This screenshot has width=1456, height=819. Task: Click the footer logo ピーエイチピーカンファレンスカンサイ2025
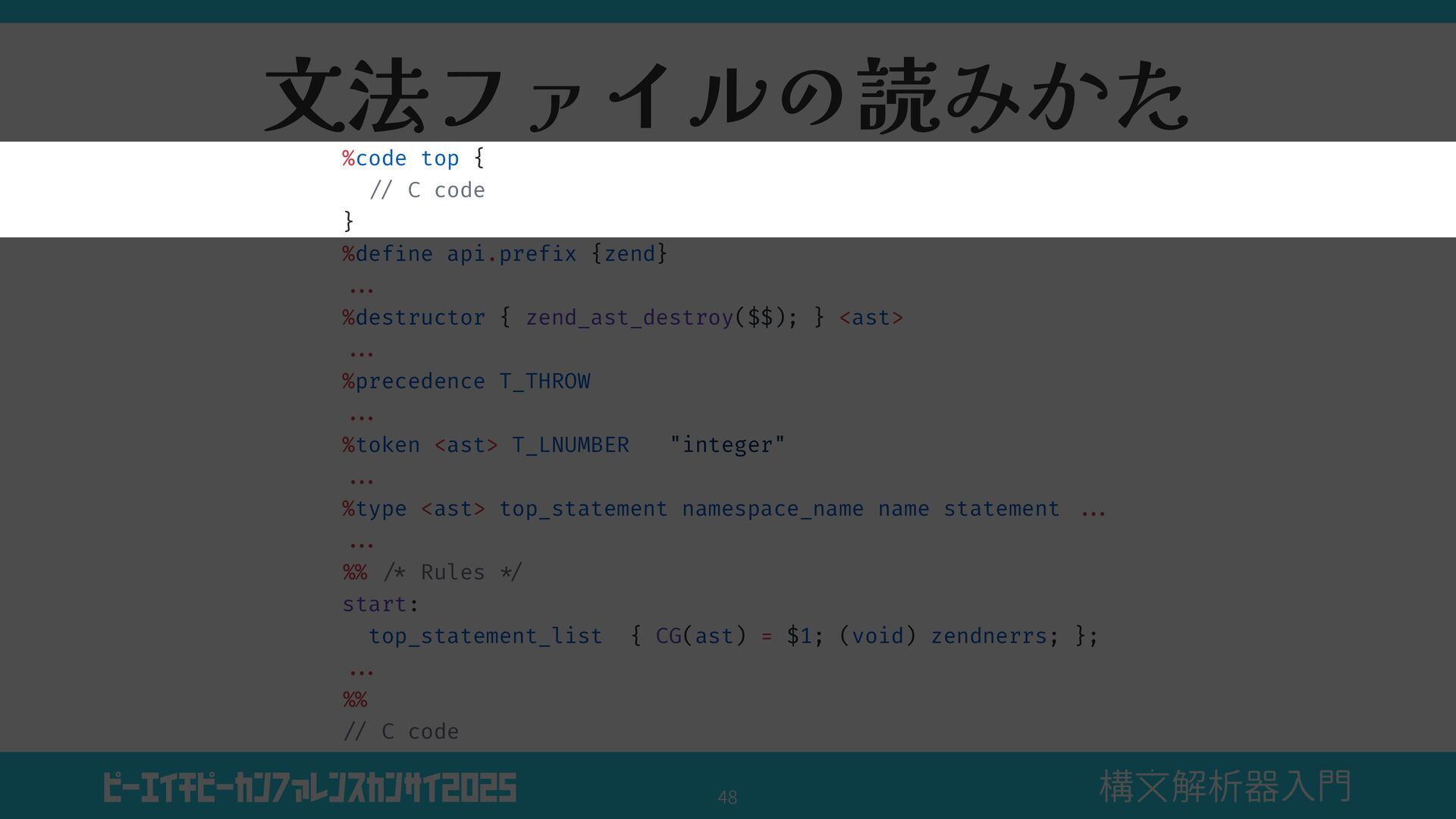point(309,788)
